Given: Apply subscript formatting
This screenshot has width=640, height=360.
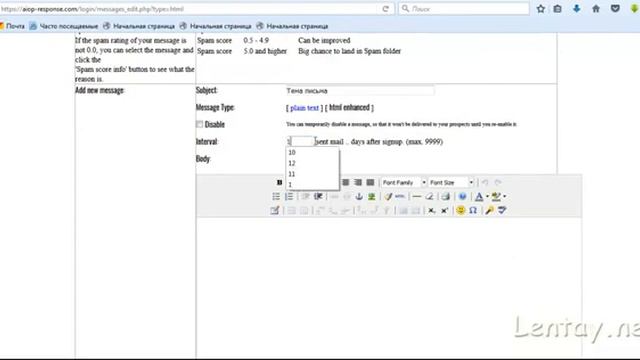Looking at the screenshot, I should [431, 210].
